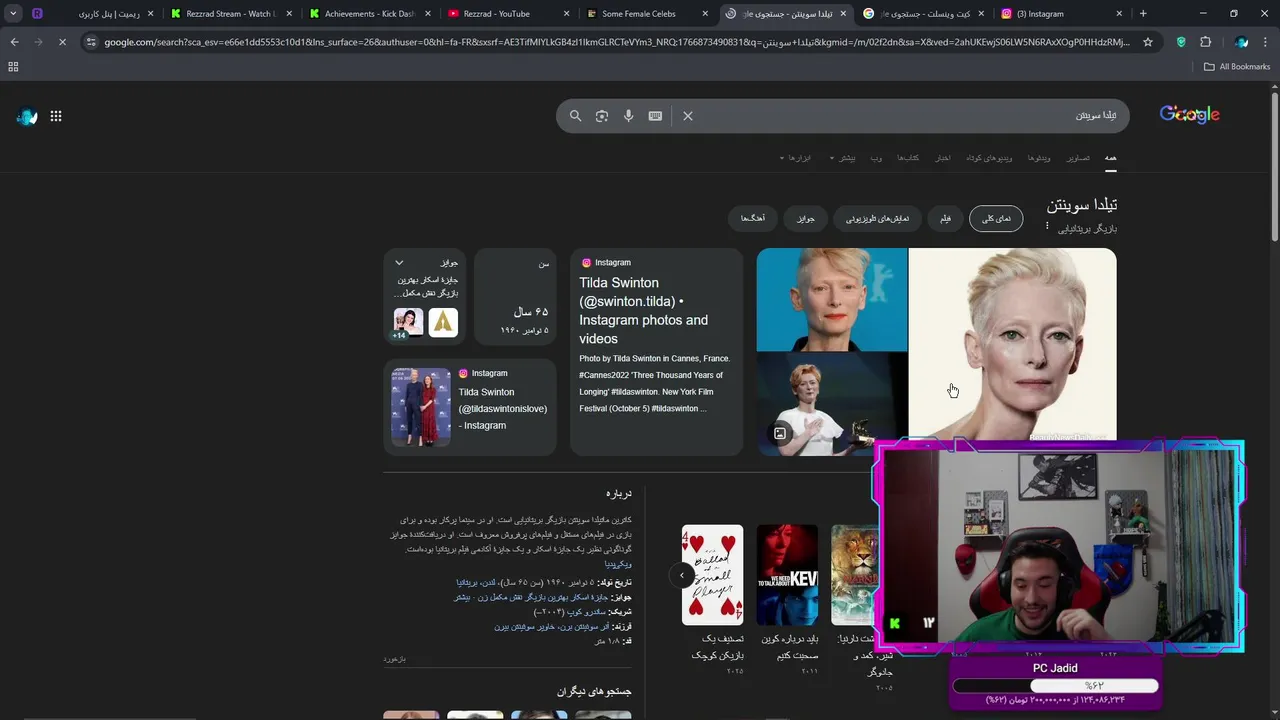The height and width of the screenshot is (720, 1280).
Task: Go back to the previous page
Action: click(x=14, y=42)
